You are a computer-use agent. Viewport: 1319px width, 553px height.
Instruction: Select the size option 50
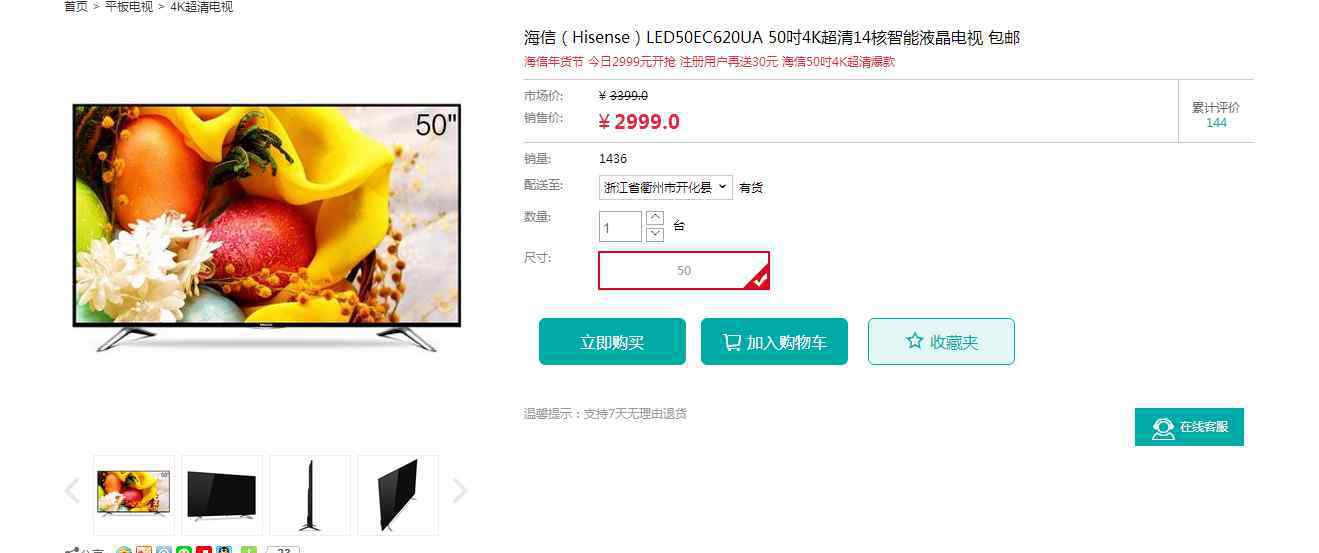(x=684, y=270)
